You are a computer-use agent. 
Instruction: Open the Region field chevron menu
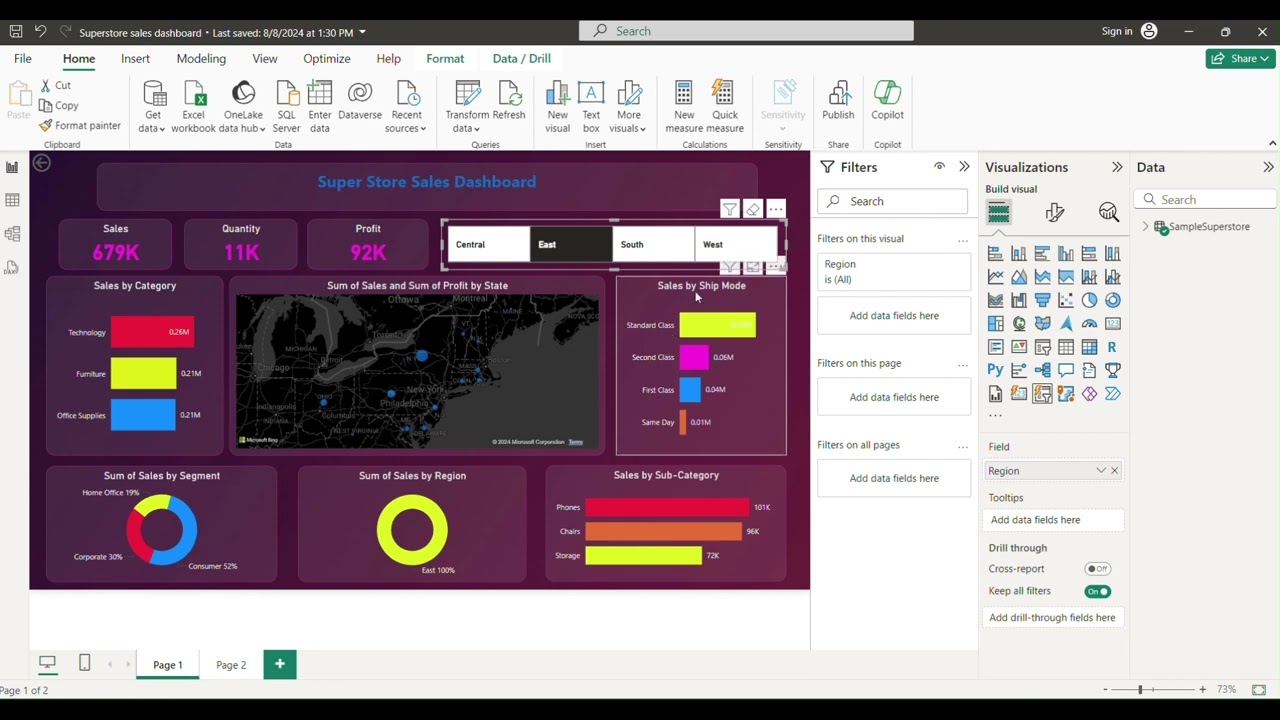pos(1101,471)
